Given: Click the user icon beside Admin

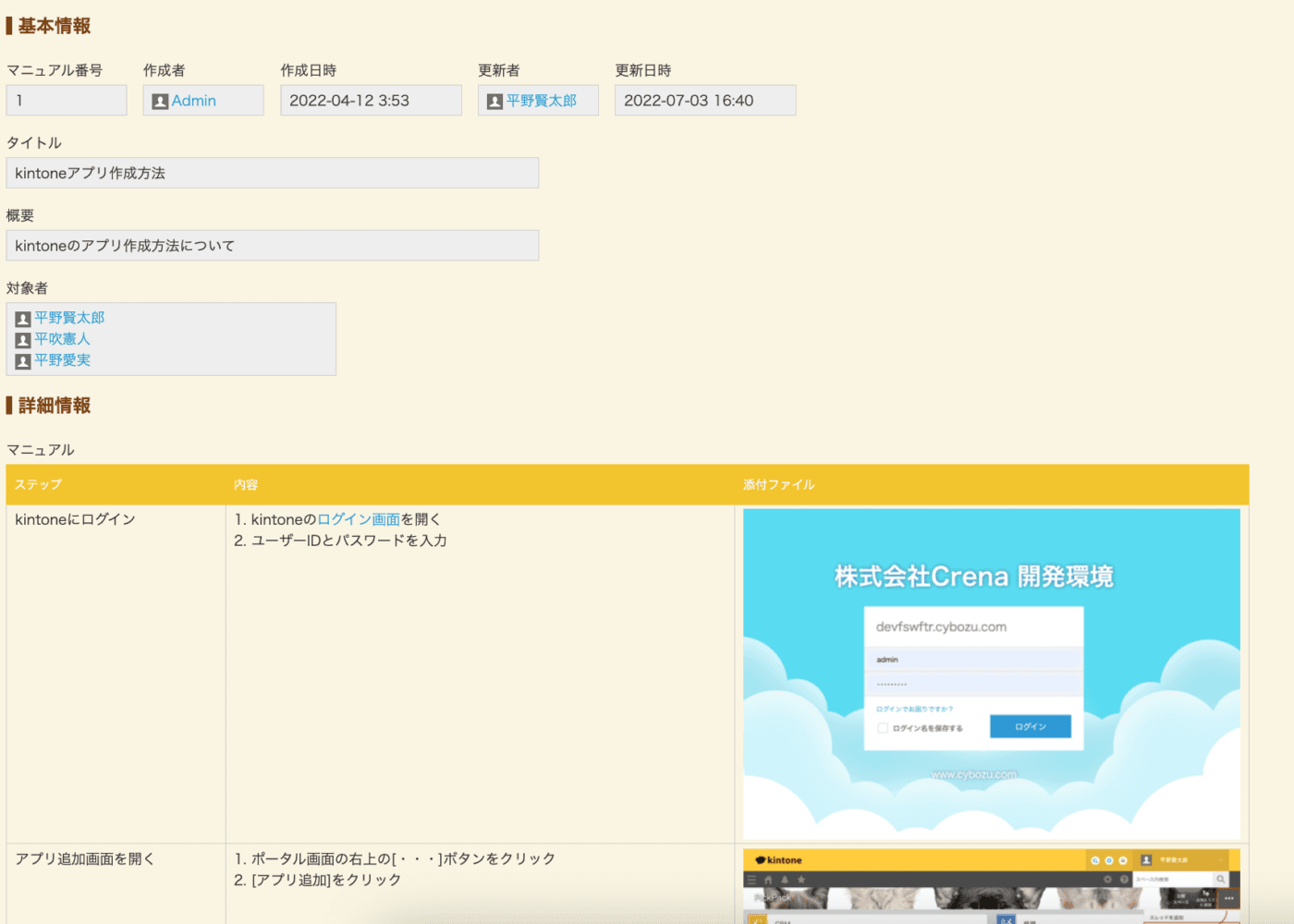Looking at the screenshot, I should pyautogui.click(x=160, y=102).
